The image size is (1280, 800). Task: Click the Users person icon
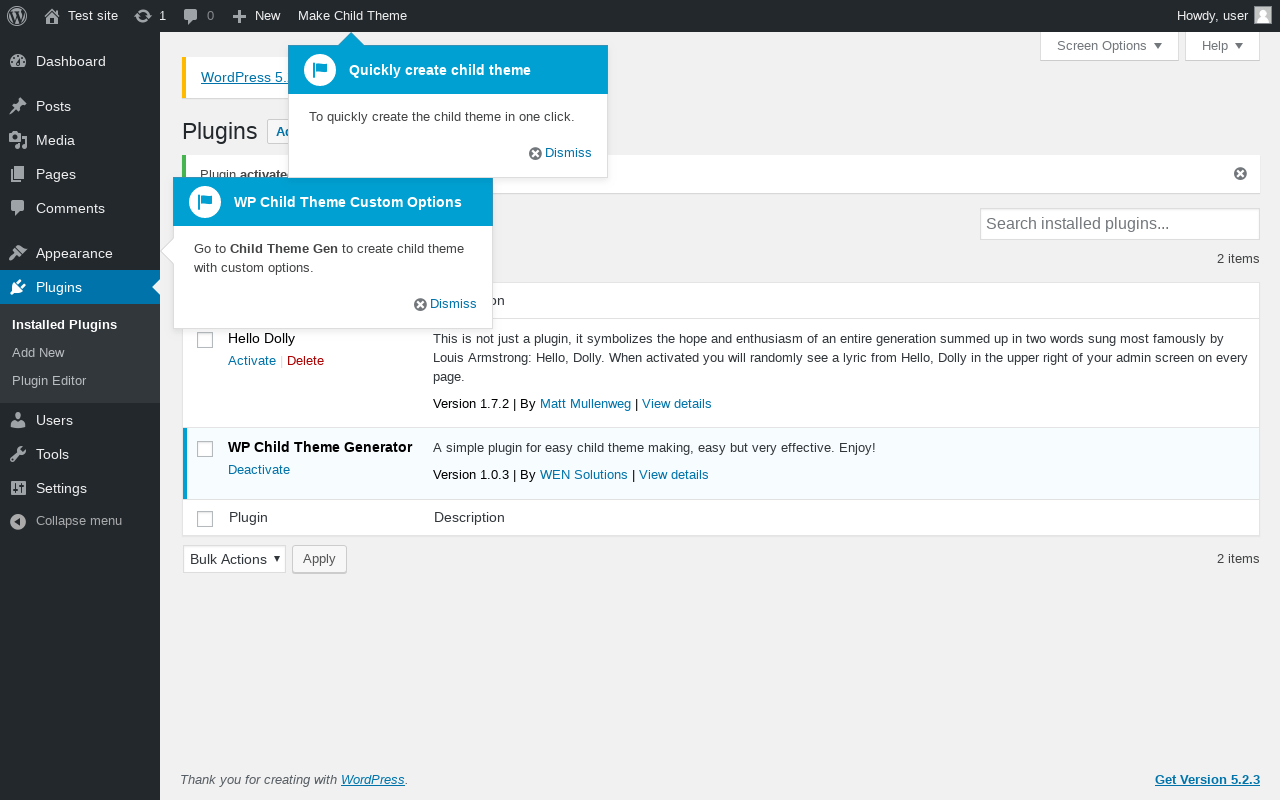(x=18, y=420)
